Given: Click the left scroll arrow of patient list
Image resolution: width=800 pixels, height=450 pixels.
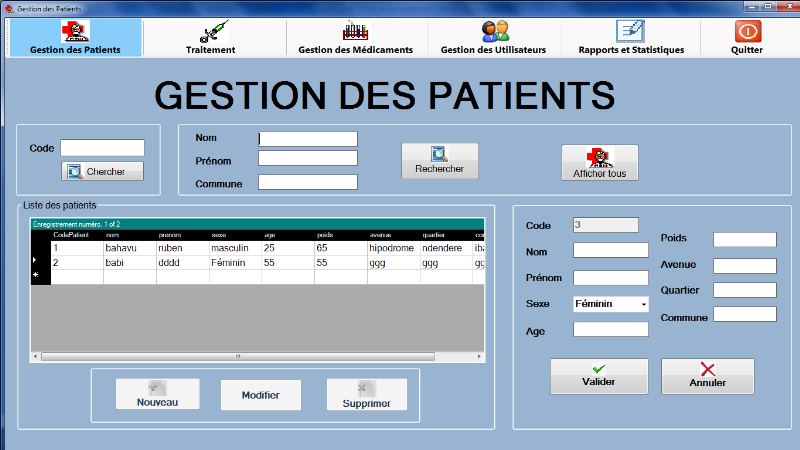Looking at the screenshot, I should point(35,357).
